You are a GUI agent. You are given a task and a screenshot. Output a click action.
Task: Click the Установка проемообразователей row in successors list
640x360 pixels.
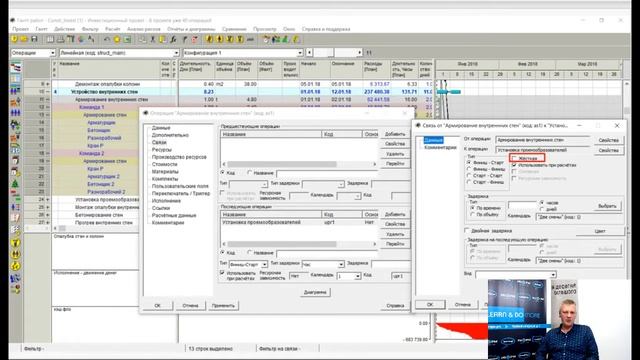pos(299,222)
